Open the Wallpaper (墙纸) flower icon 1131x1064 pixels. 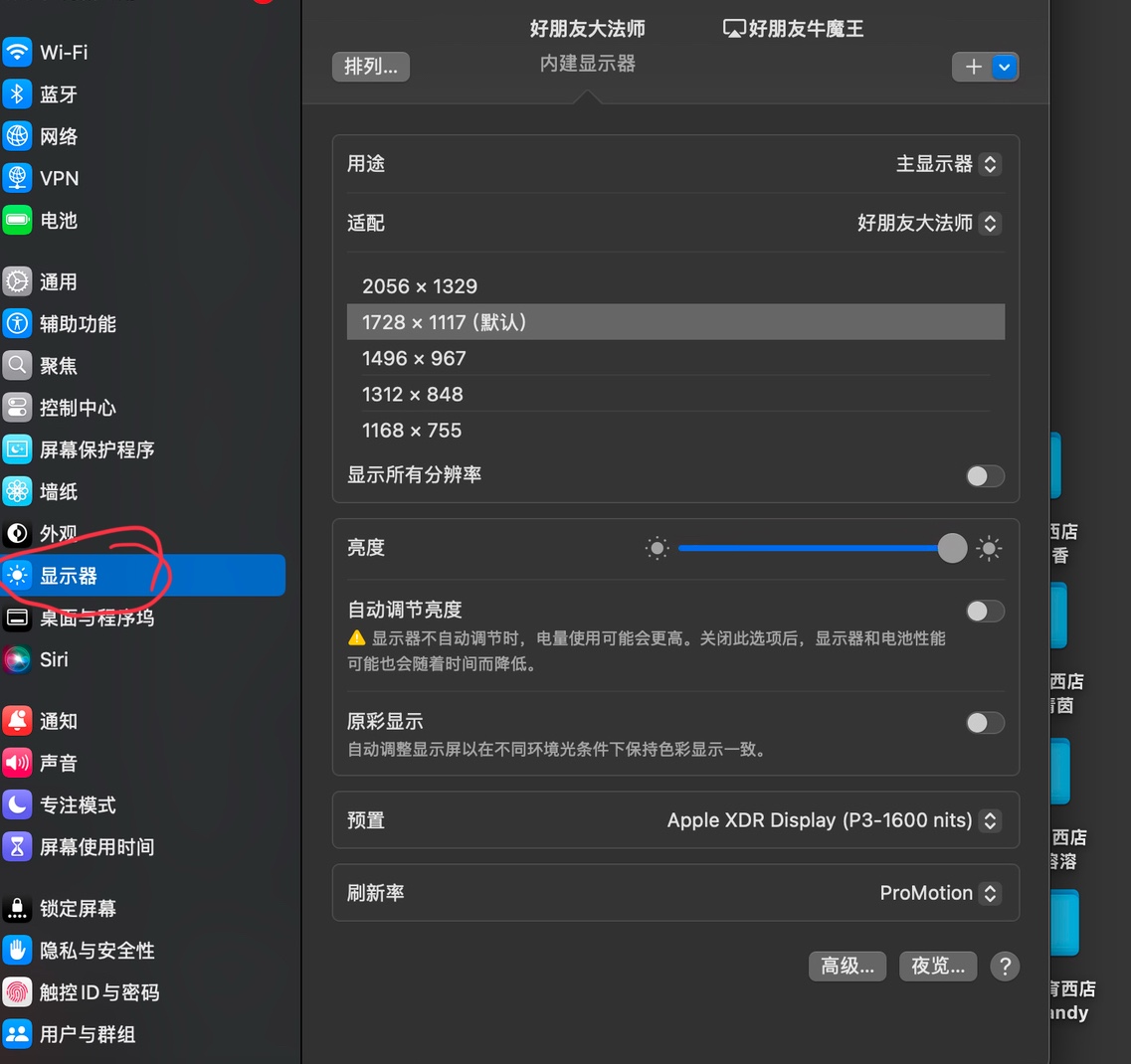(x=17, y=491)
